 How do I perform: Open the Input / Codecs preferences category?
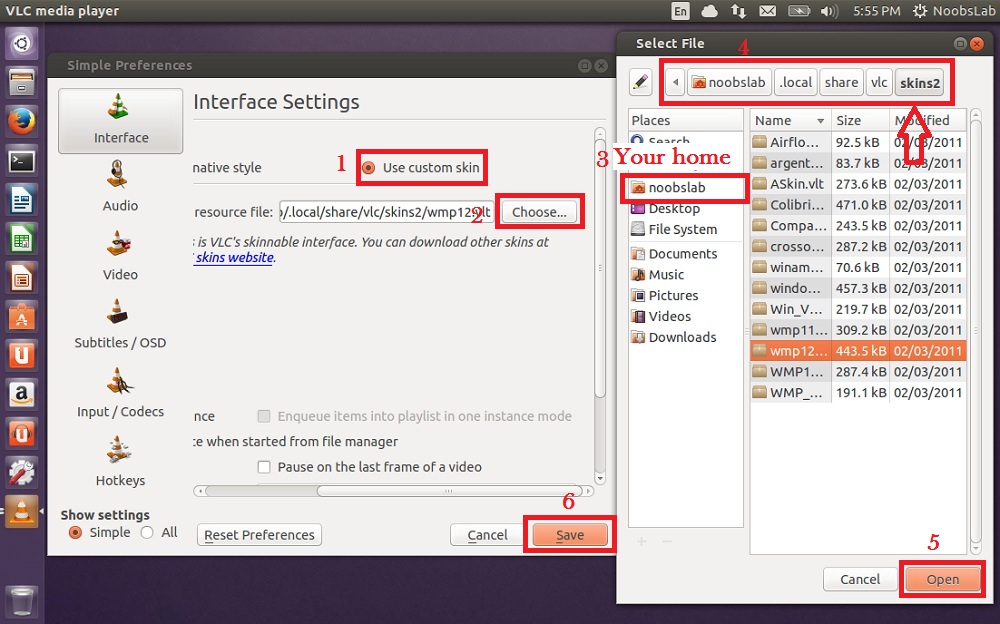coord(121,392)
